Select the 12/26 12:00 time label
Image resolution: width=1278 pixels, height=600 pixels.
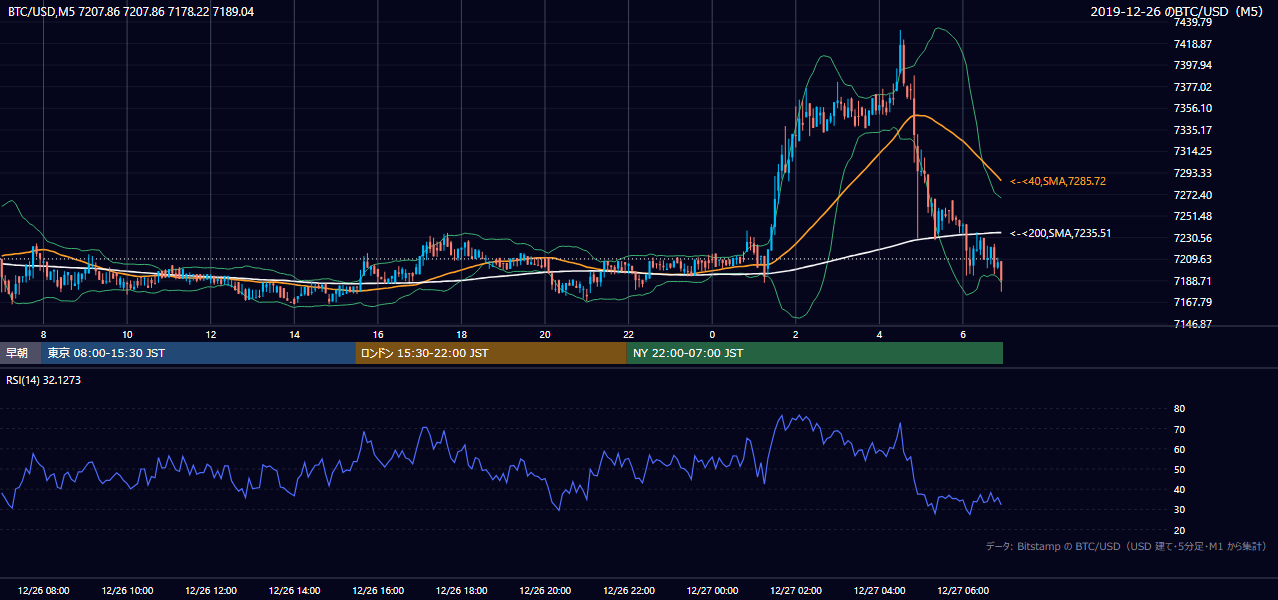tap(211, 591)
